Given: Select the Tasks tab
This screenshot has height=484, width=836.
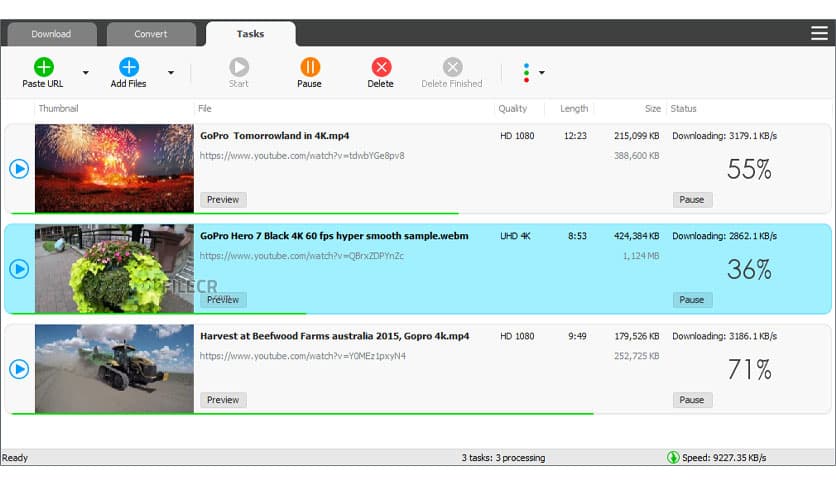Looking at the screenshot, I should point(251,34).
